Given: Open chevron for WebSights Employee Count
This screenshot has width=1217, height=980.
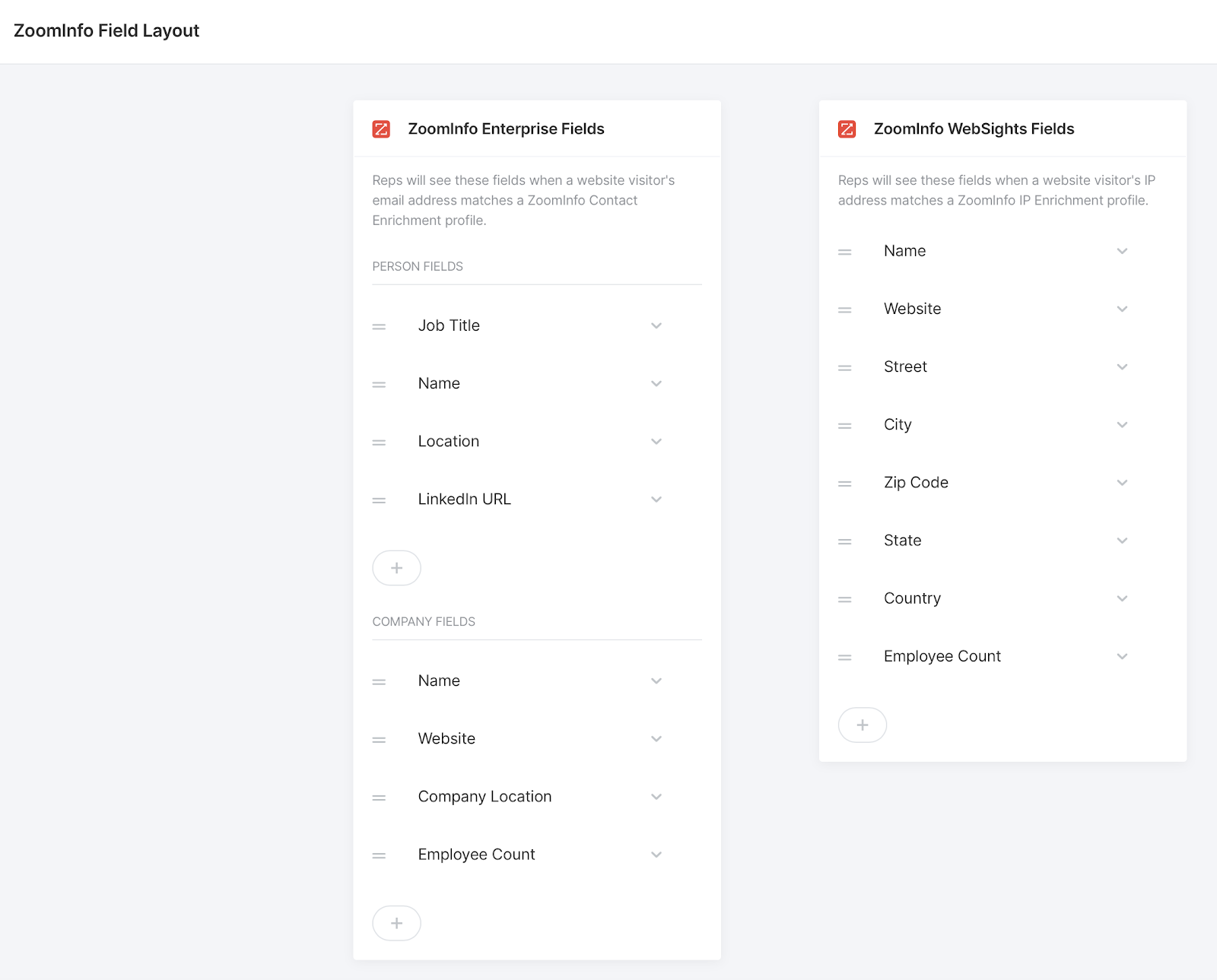Looking at the screenshot, I should pos(1122,656).
